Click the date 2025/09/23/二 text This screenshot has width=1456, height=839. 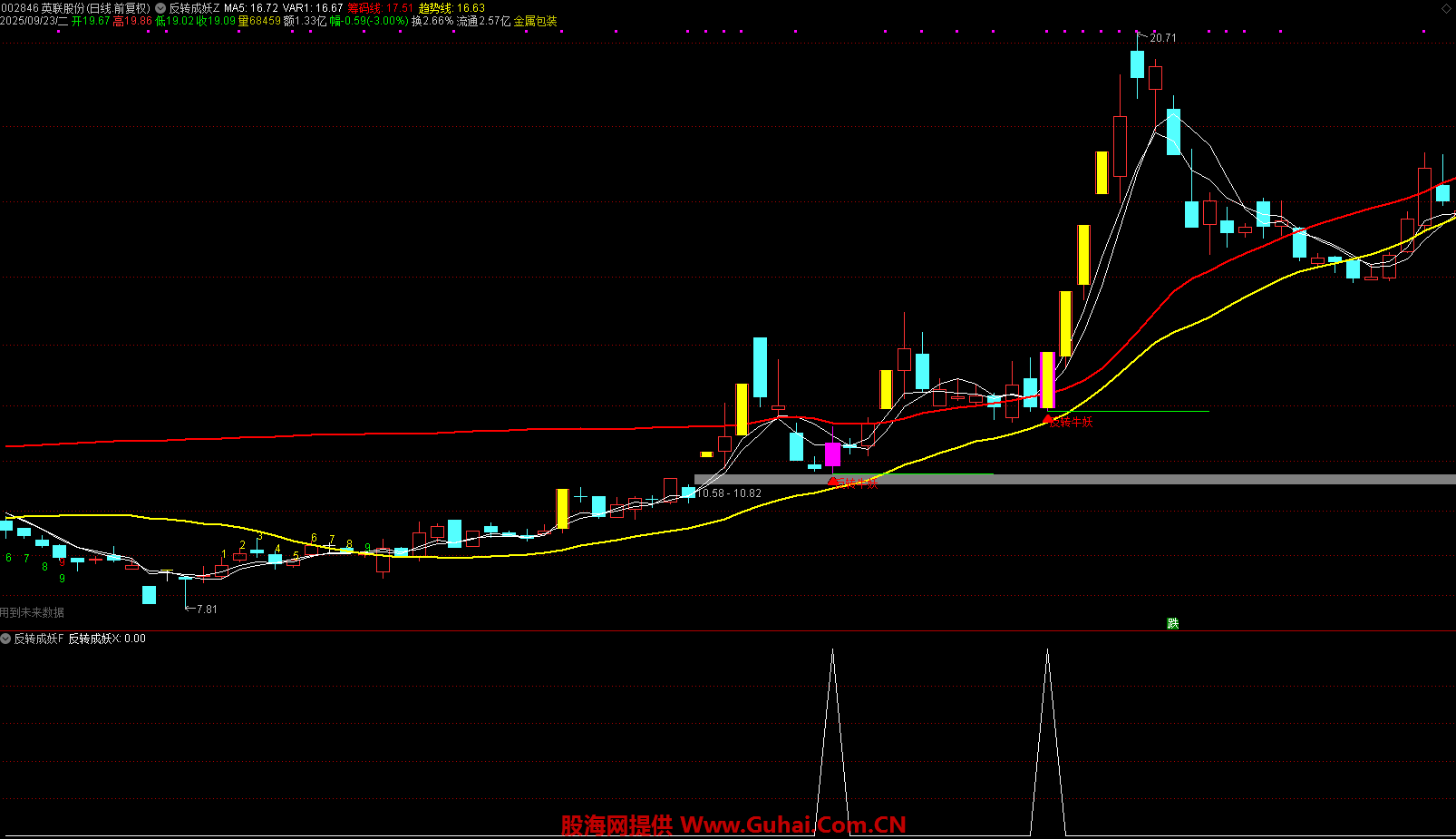[x=34, y=21]
